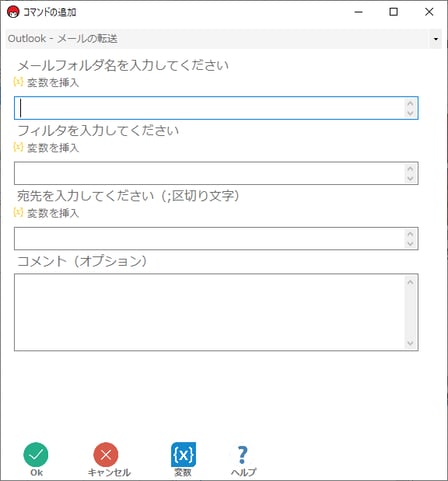The image size is (448, 481).
Task: Click variable icon under メールフォルダ名 label
Action: pyautogui.click(x=18, y=81)
